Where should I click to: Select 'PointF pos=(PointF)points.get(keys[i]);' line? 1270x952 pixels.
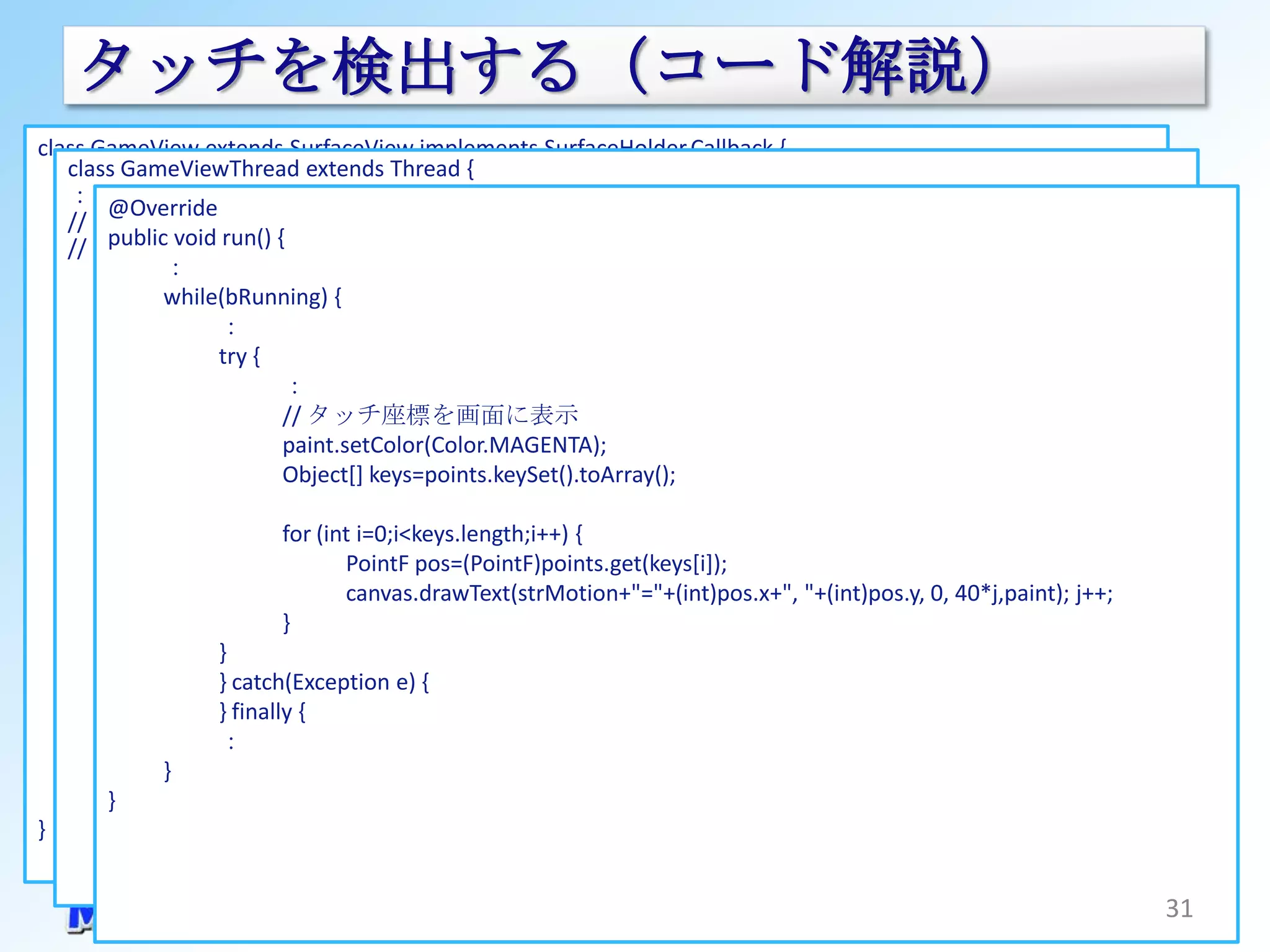click(536, 564)
